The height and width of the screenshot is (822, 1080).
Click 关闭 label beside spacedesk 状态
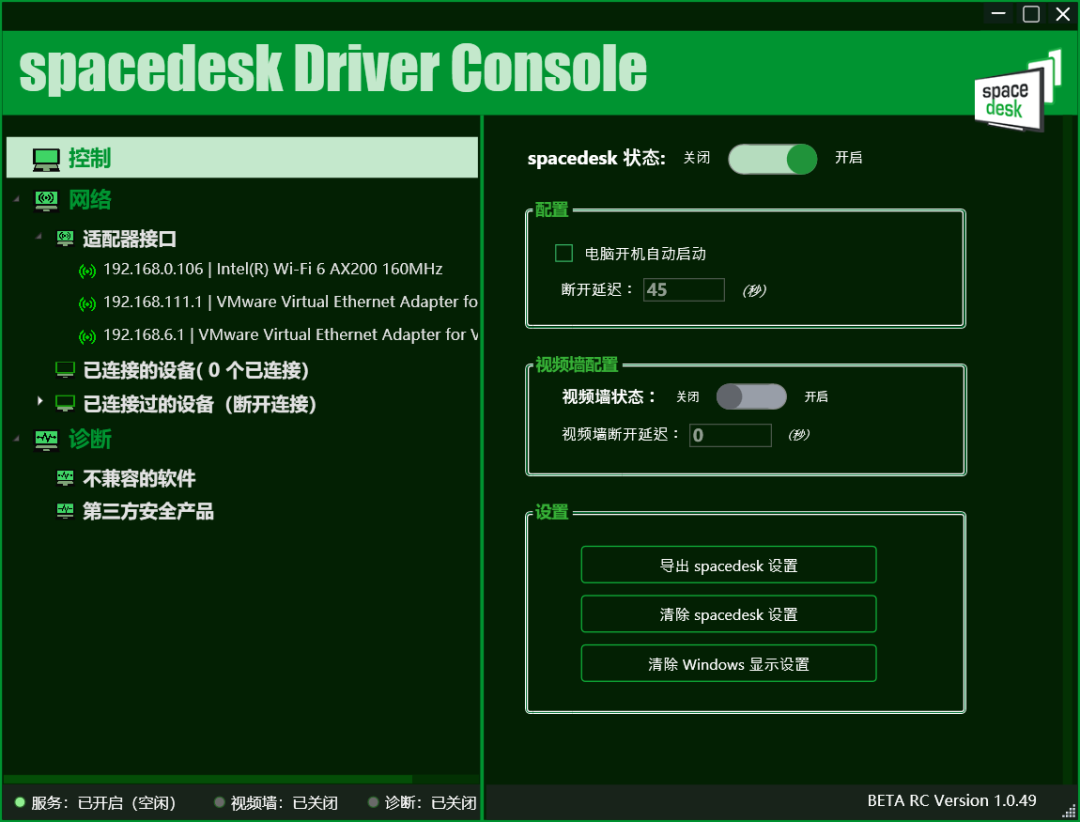click(696, 158)
